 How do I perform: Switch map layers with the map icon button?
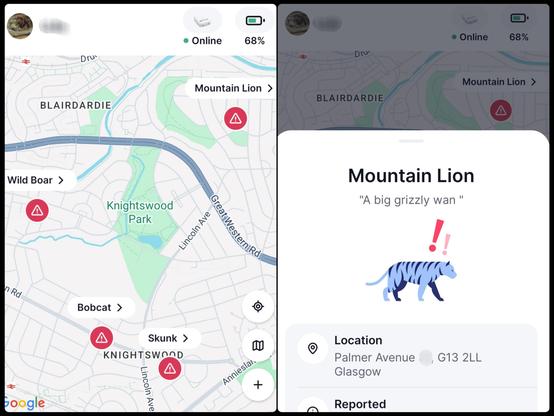(258, 345)
